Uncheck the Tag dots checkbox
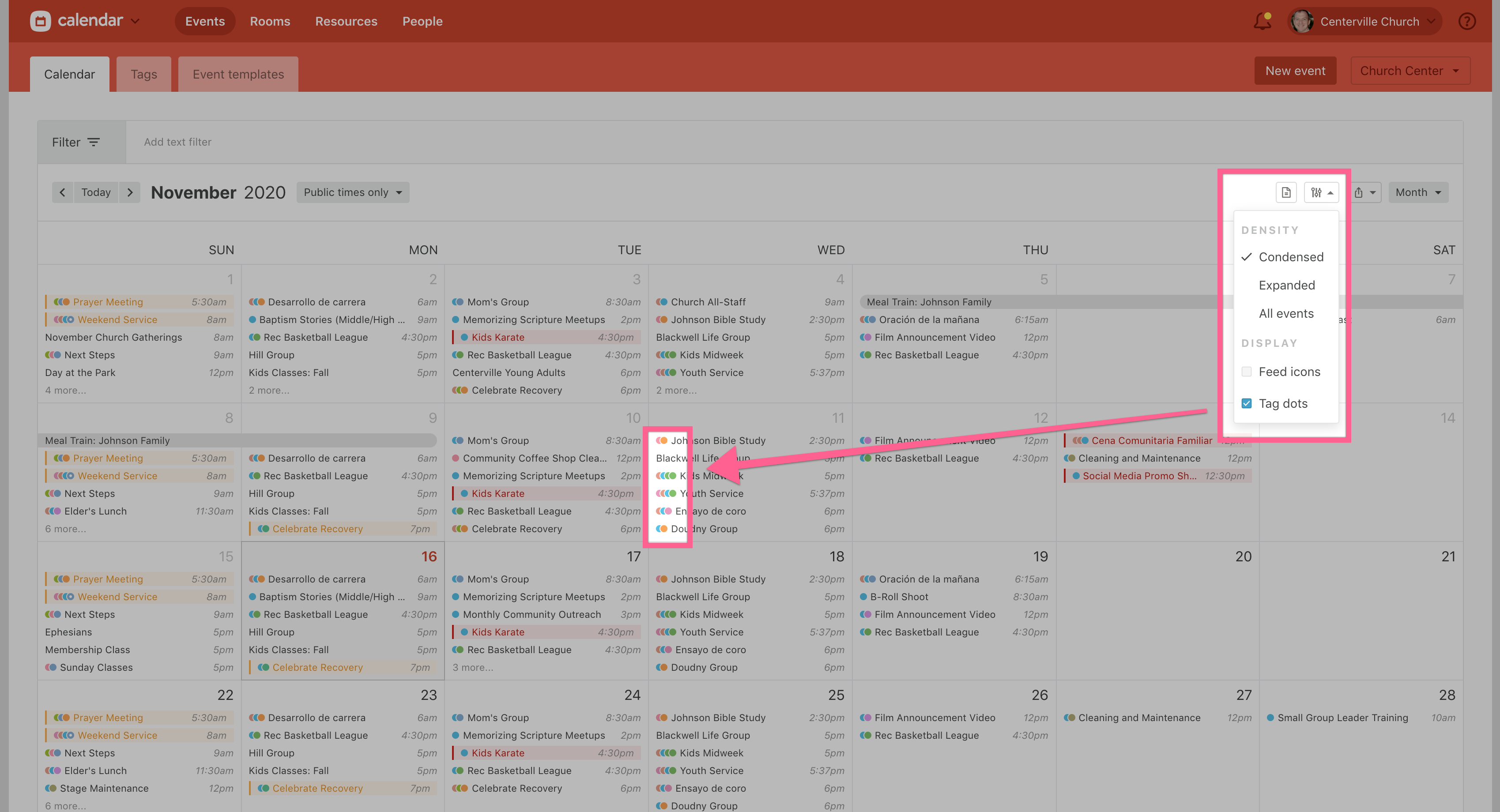1500x812 pixels. (1246, 403)
